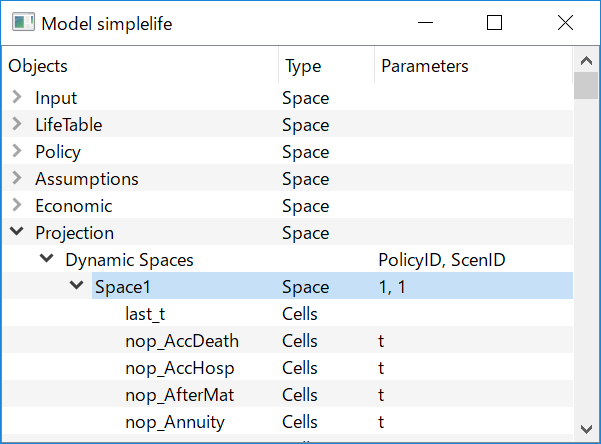The height and width of the screenshot is (444, 601).
Task: Click the scrollbar down arrow
Action: click(x=586, y=429)
